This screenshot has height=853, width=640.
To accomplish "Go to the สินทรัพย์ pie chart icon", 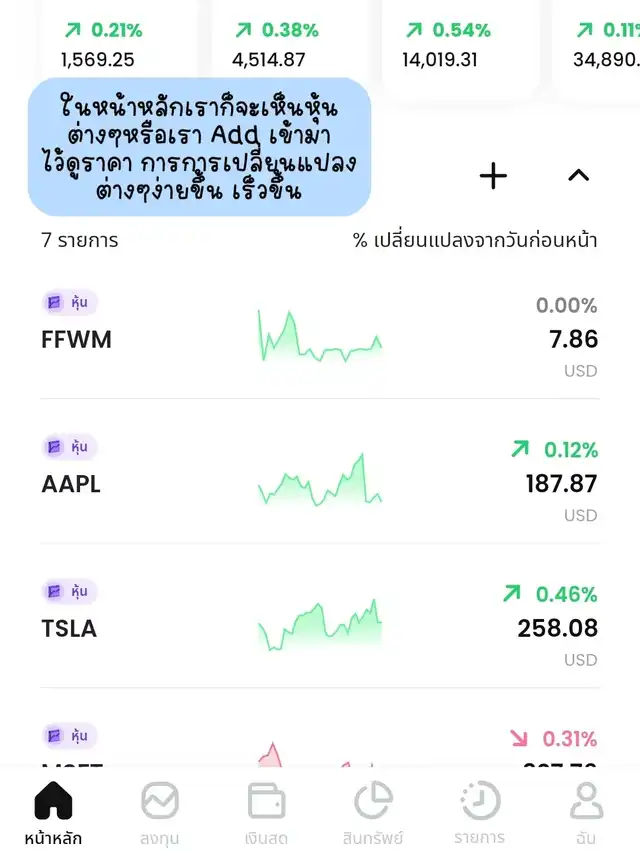I will (x=373, y=812).
